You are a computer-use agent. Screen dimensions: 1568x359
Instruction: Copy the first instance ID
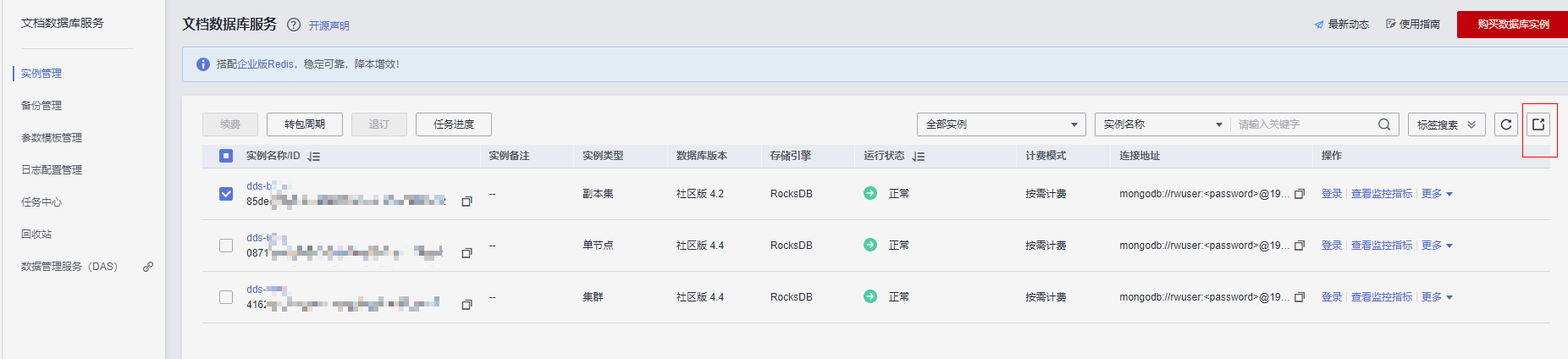tap(467, 202)
